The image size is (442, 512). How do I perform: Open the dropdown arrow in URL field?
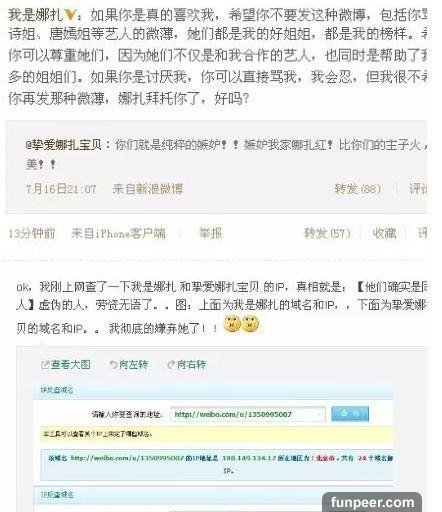point(319,414)
